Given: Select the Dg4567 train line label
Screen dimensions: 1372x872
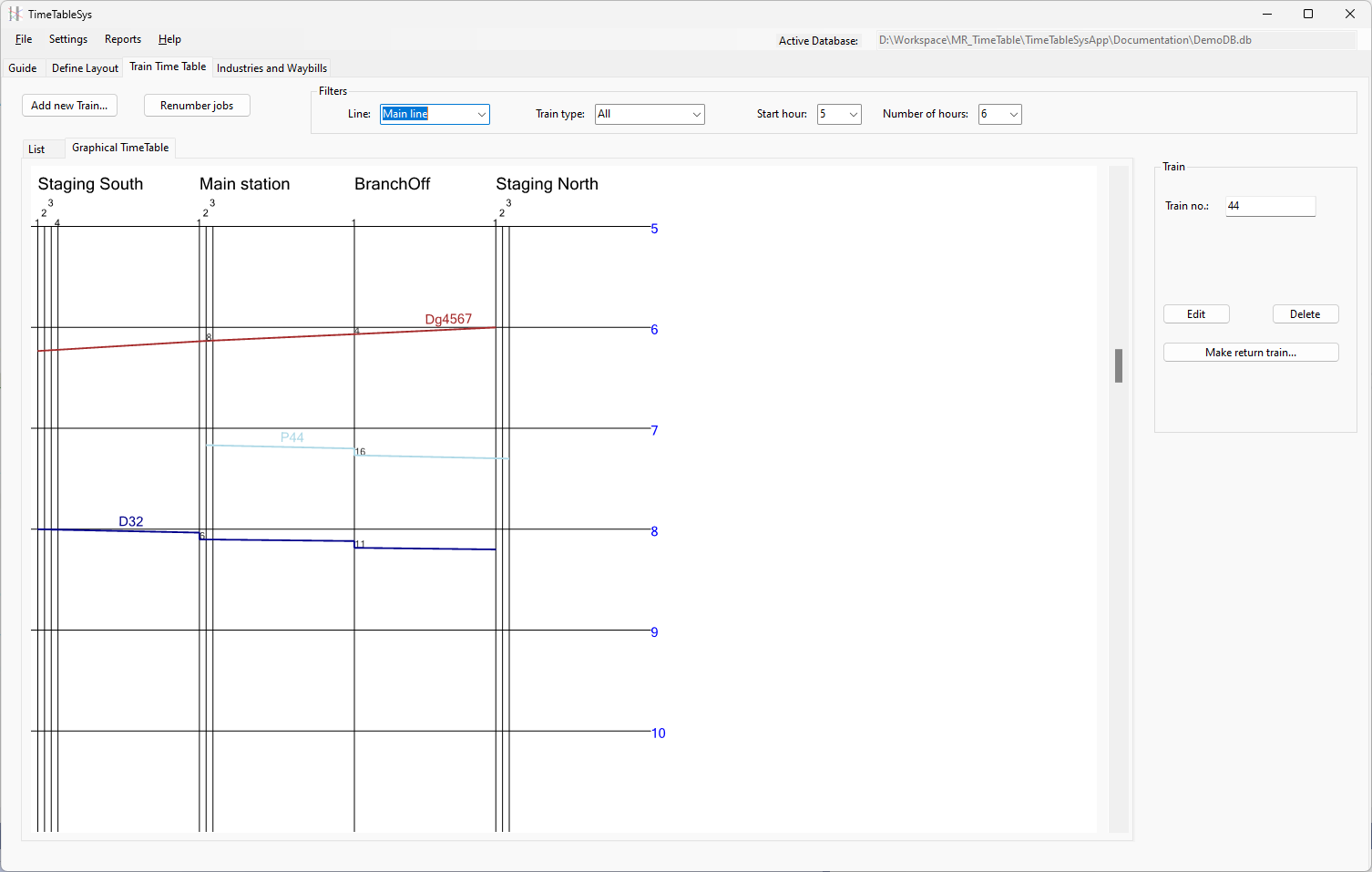Looking at the screenshot, I should pos(448,319).
